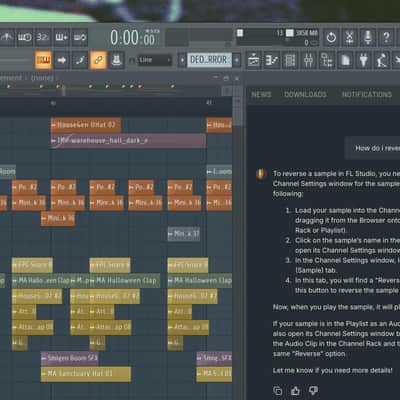This screenshot has width=400, height=400.
Task: Open the Playlist view icon
Action: 254,61
